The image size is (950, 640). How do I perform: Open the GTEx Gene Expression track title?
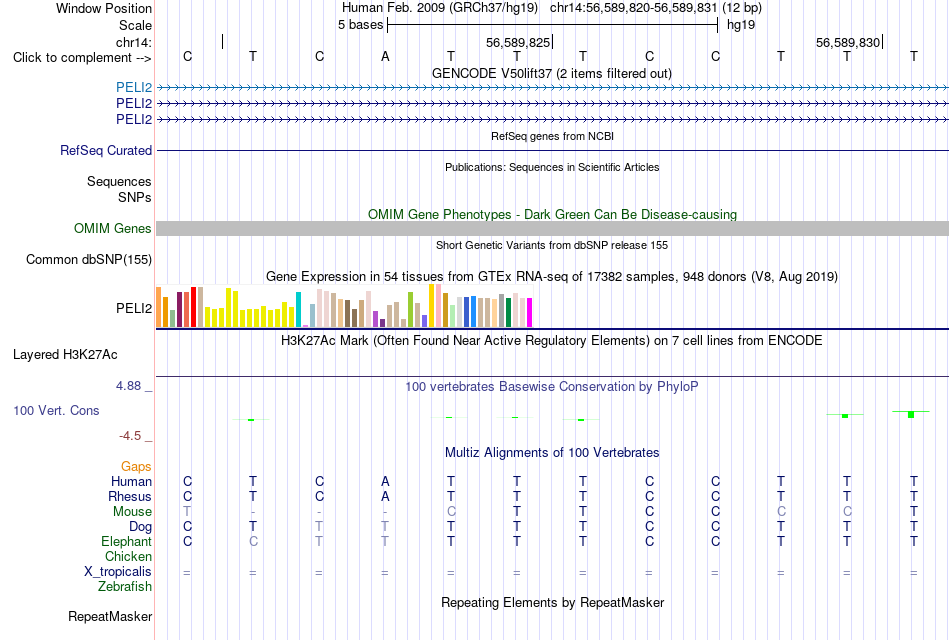pyautogui.click(x=551, y=277)
